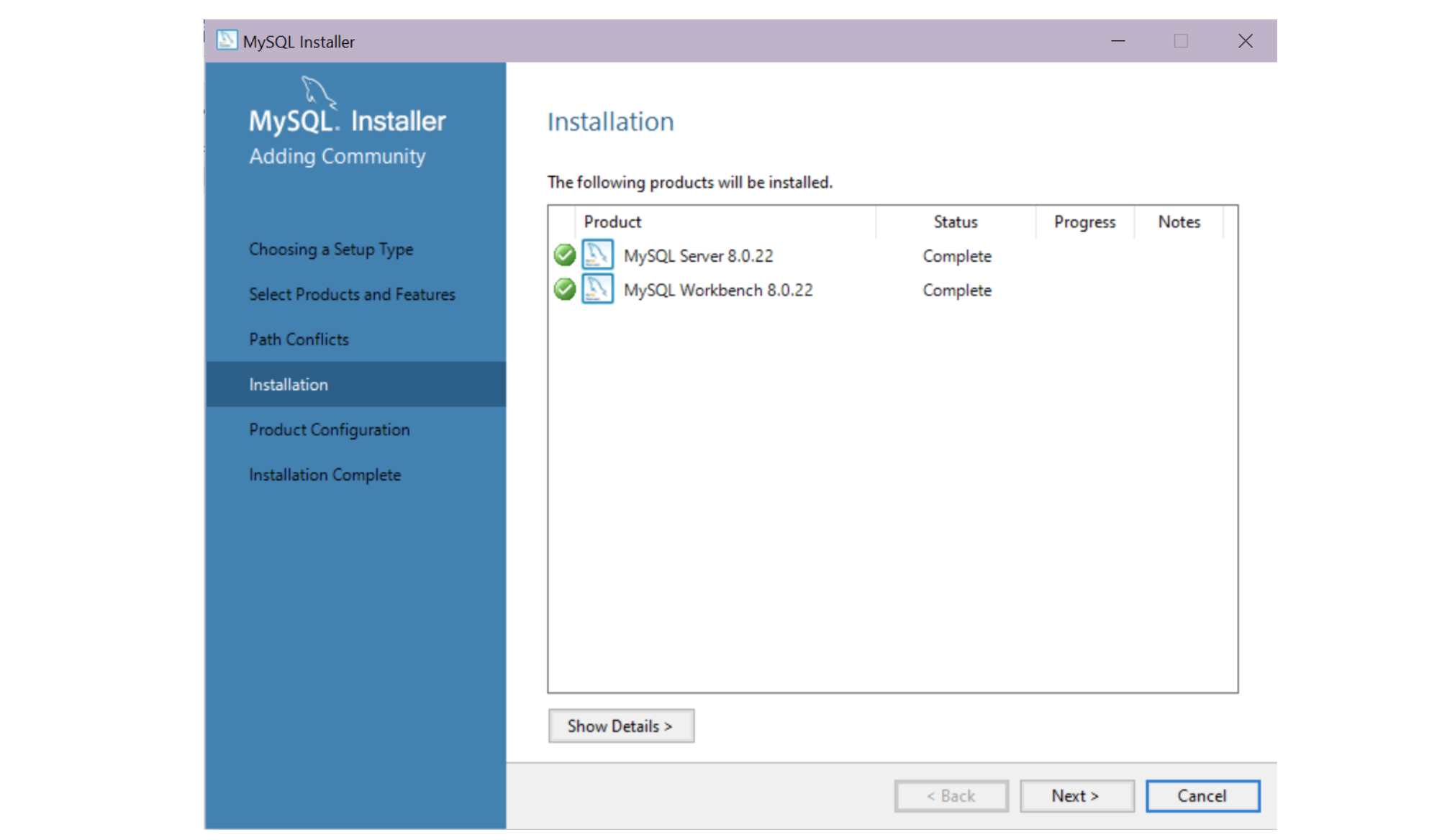Expand installation log with Show Details
Viewport: 1442px width, 840px height.
click(x=621, y=726)
